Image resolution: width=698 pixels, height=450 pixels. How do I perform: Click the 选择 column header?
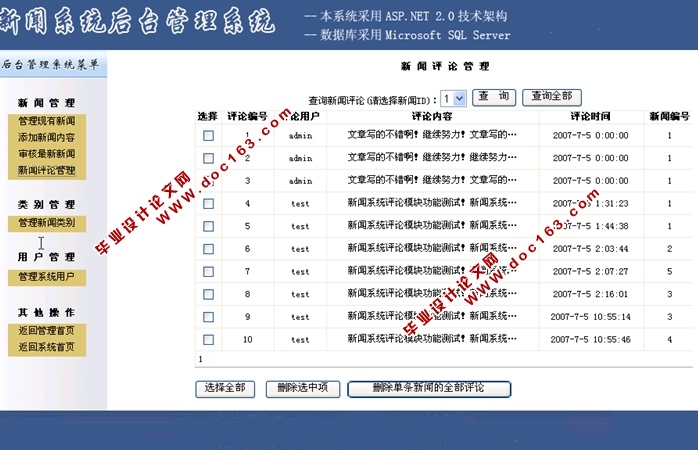207,117
